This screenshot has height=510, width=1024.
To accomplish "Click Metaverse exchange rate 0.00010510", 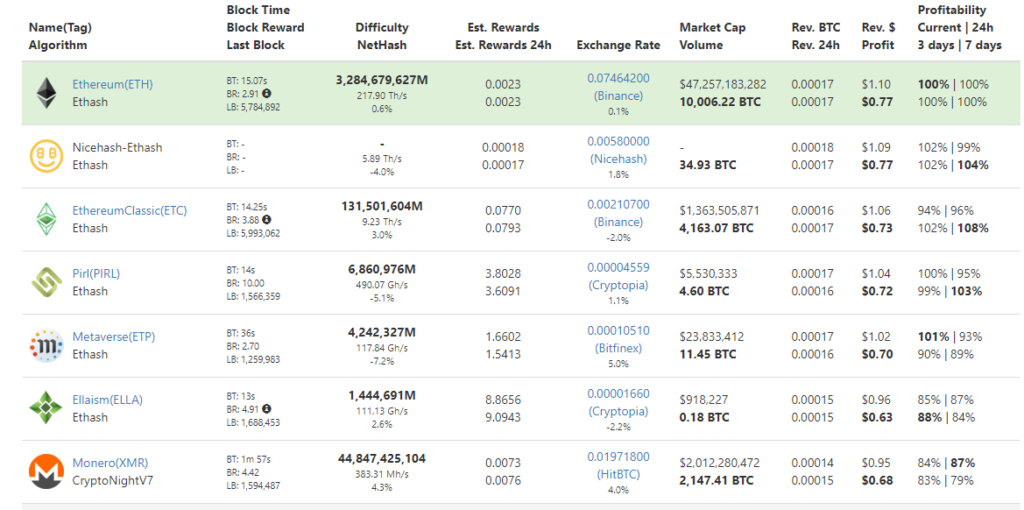I will 618,331.
